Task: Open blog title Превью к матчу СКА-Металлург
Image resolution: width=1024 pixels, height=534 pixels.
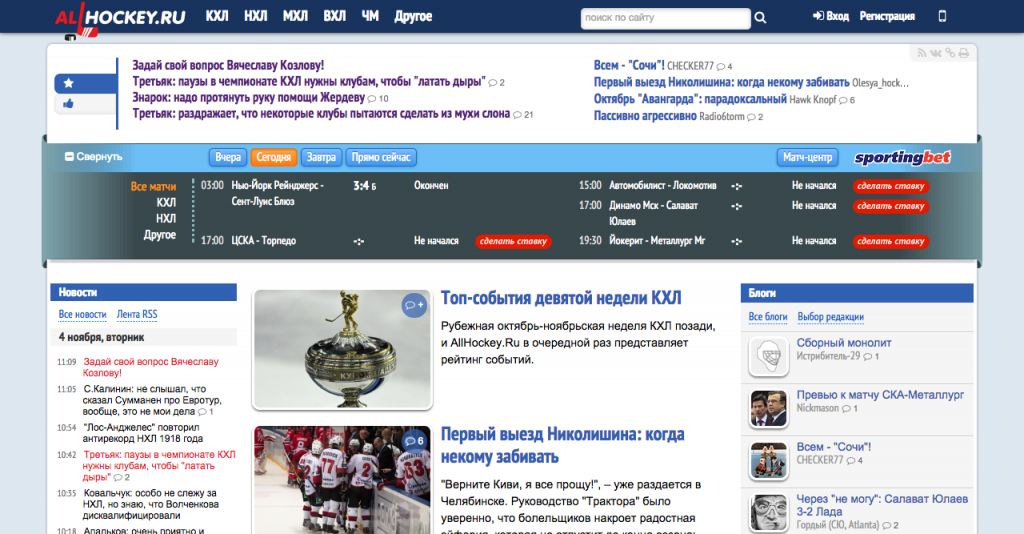Action: (x=880, y=395)
